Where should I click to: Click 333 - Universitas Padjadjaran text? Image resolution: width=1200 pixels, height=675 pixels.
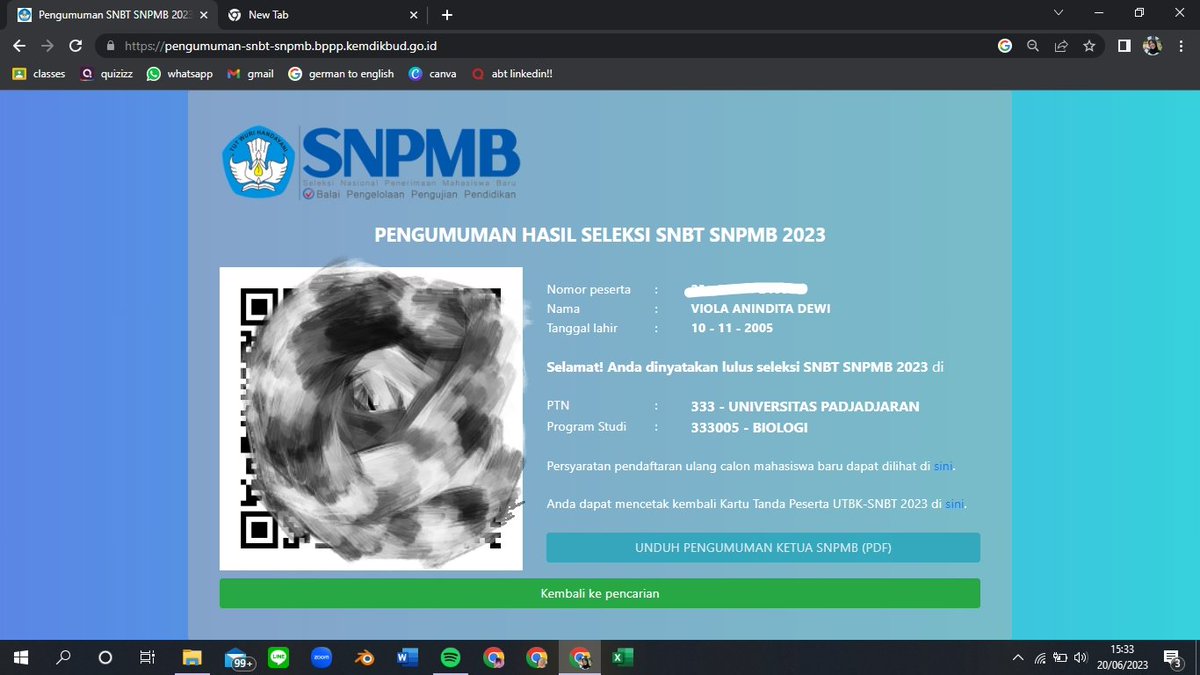click(805, 407)
